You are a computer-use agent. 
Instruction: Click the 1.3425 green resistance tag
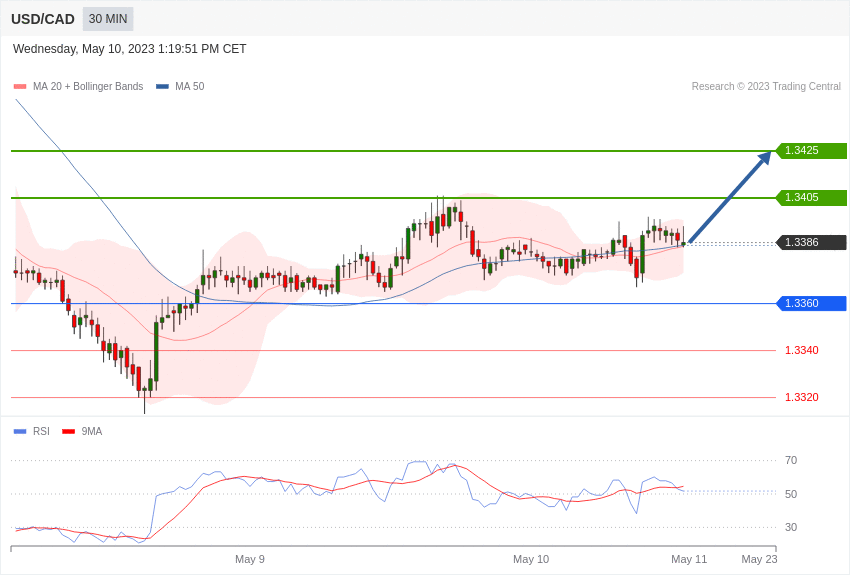(811, 151)
